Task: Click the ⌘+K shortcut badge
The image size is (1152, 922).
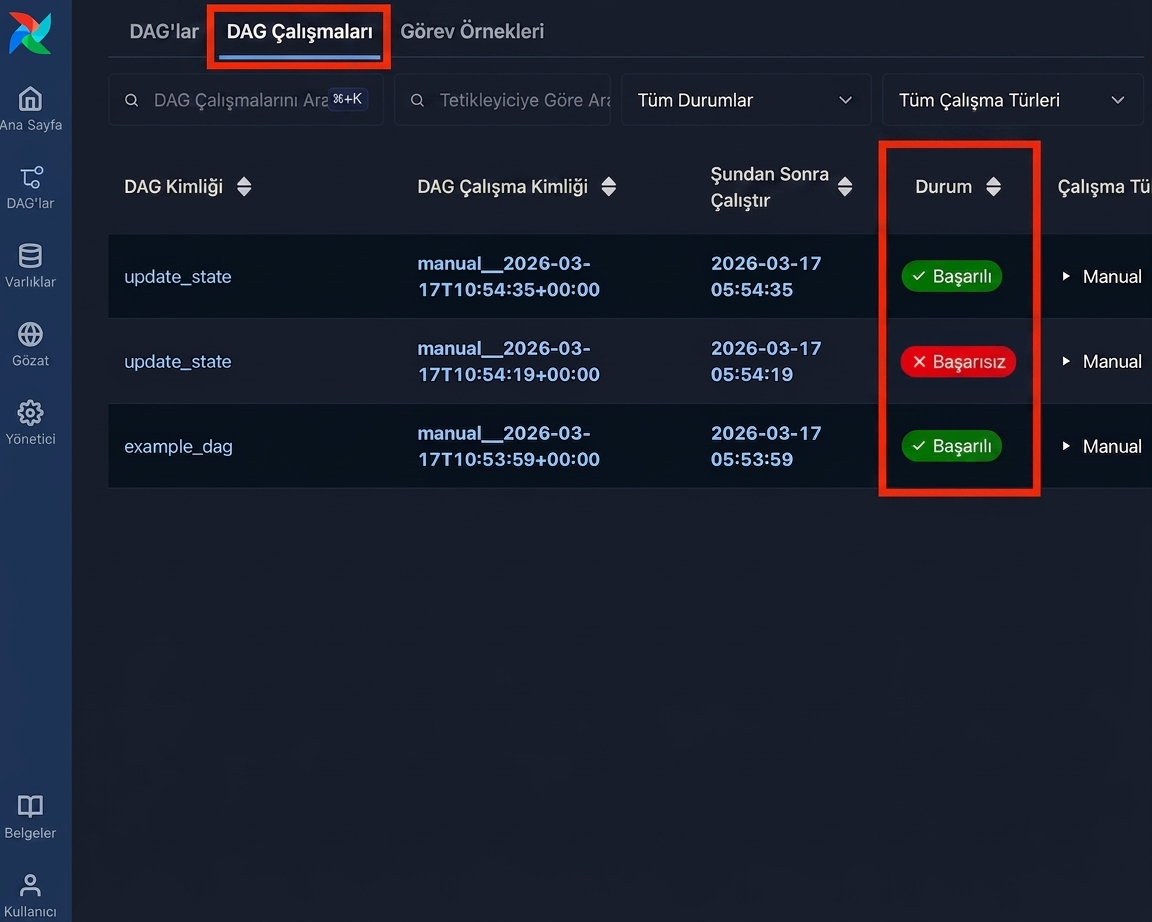Action: pos(348,98)
